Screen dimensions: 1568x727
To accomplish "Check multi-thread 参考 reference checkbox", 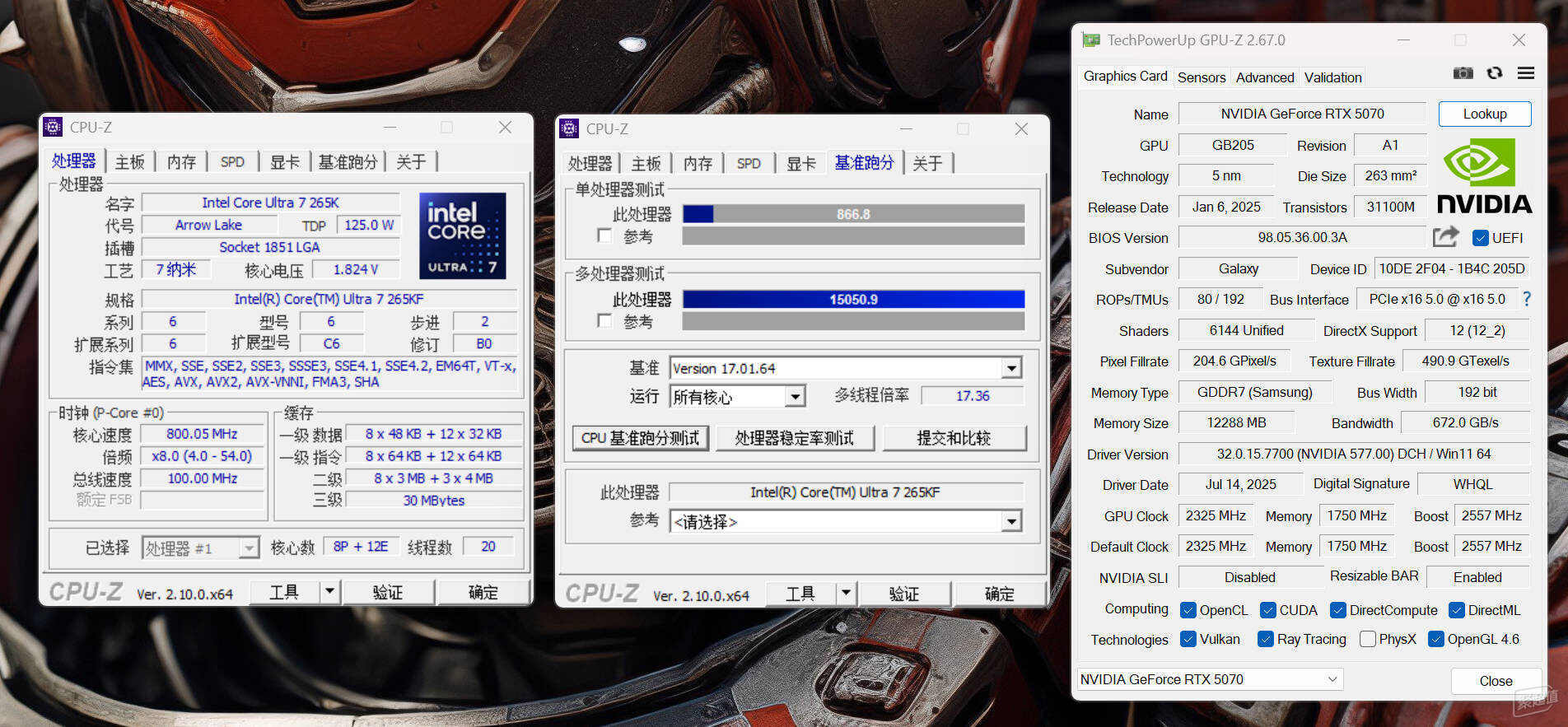I will 604,321.
